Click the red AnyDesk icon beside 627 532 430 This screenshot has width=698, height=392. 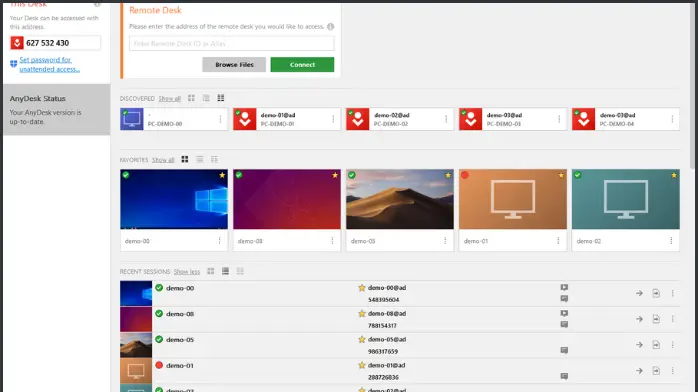(x=17, y=43)
